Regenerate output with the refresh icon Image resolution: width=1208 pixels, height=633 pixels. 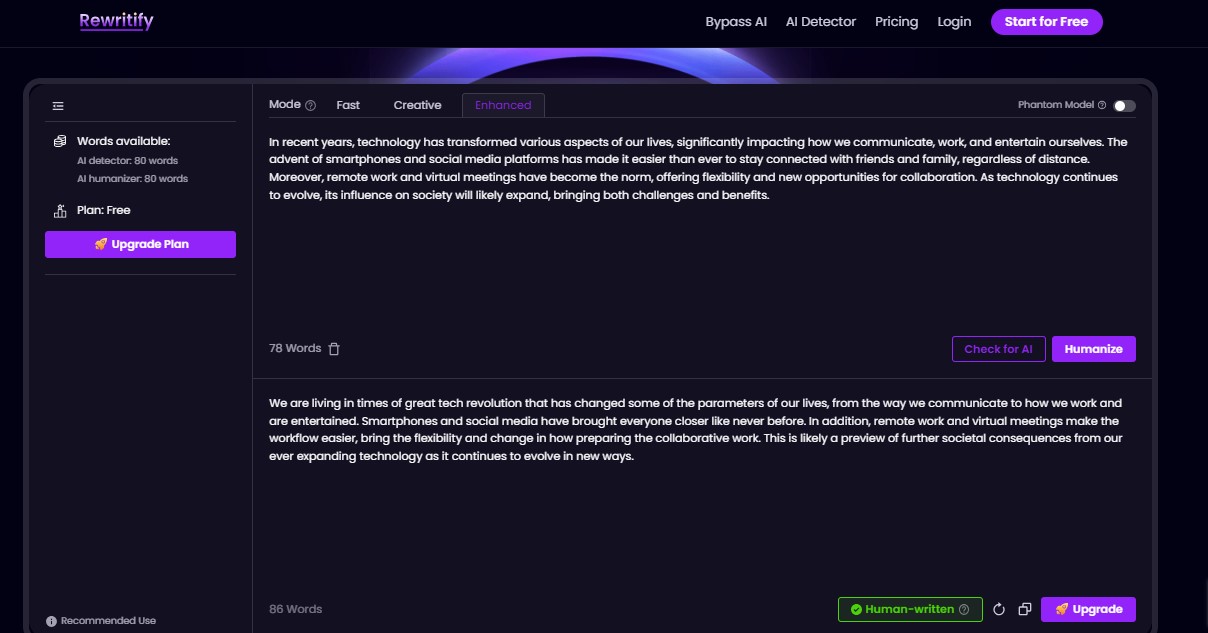[x=998, y=609]
